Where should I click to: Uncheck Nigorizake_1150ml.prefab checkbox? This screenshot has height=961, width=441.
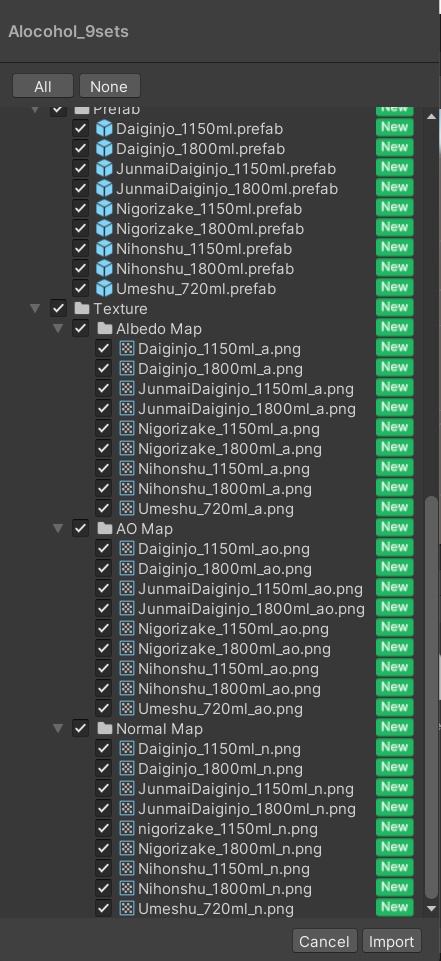[x=80, y=209]
